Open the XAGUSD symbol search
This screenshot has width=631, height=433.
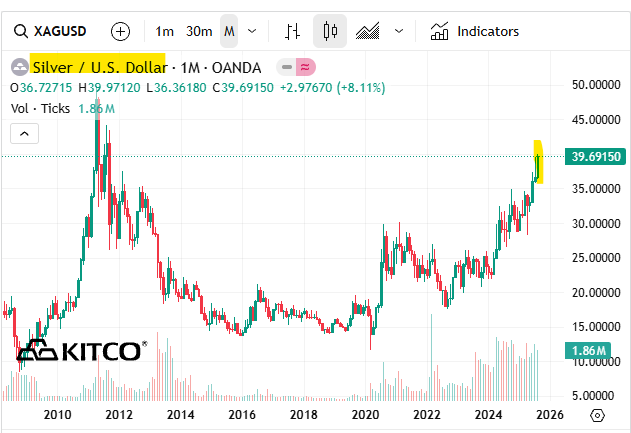(52, 31)
